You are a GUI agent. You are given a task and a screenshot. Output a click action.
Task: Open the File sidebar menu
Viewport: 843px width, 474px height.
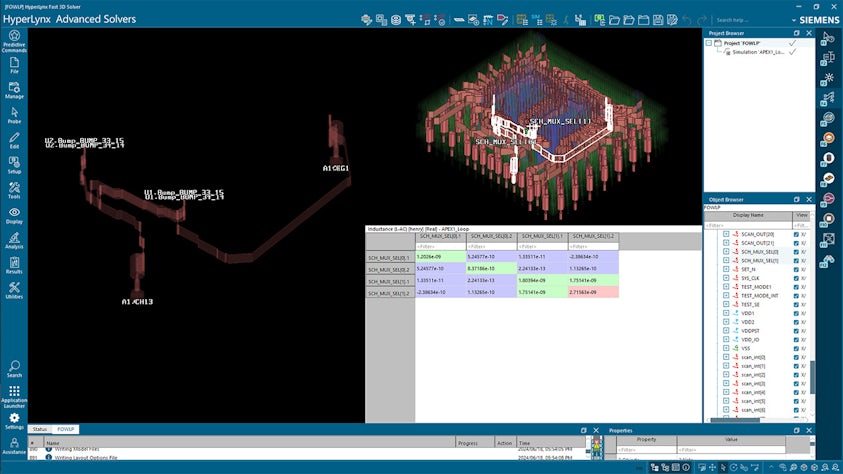coord(14,66)
